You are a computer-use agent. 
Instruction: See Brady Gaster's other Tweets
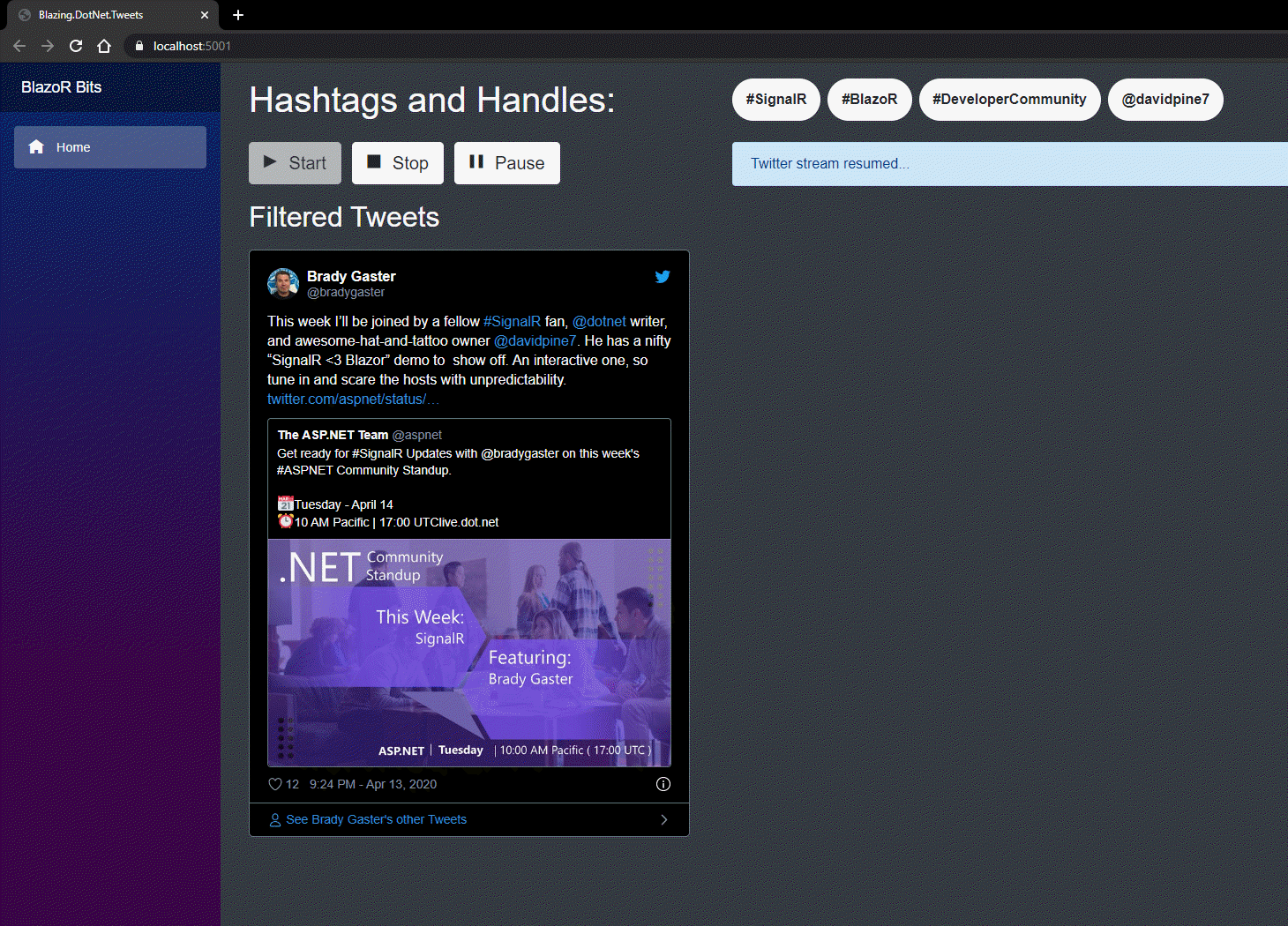pos(377,820)
